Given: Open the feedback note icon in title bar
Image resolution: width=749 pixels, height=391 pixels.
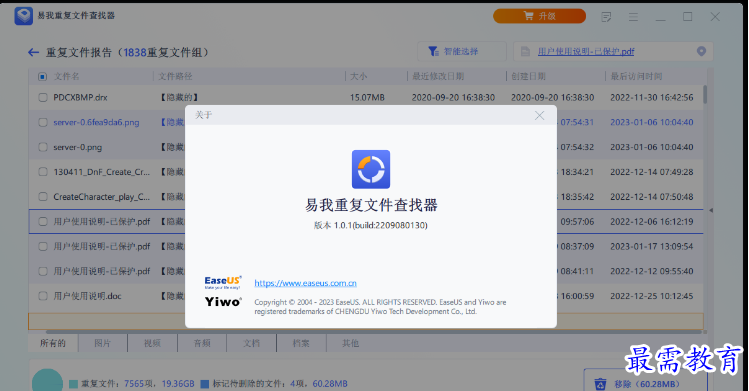Looking at the screenshot, I should click(606, 17).
